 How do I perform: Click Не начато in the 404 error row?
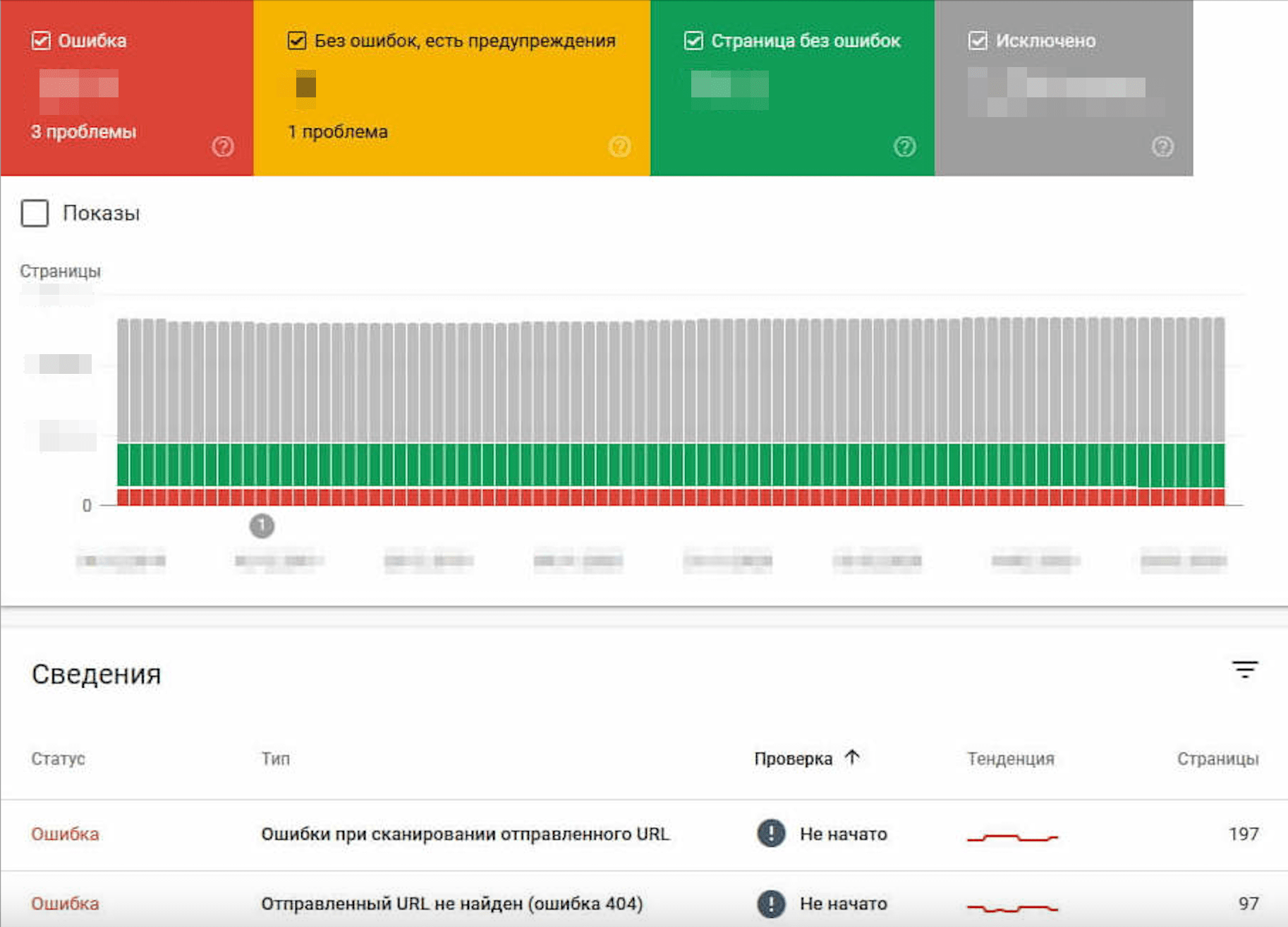[844, 904]
